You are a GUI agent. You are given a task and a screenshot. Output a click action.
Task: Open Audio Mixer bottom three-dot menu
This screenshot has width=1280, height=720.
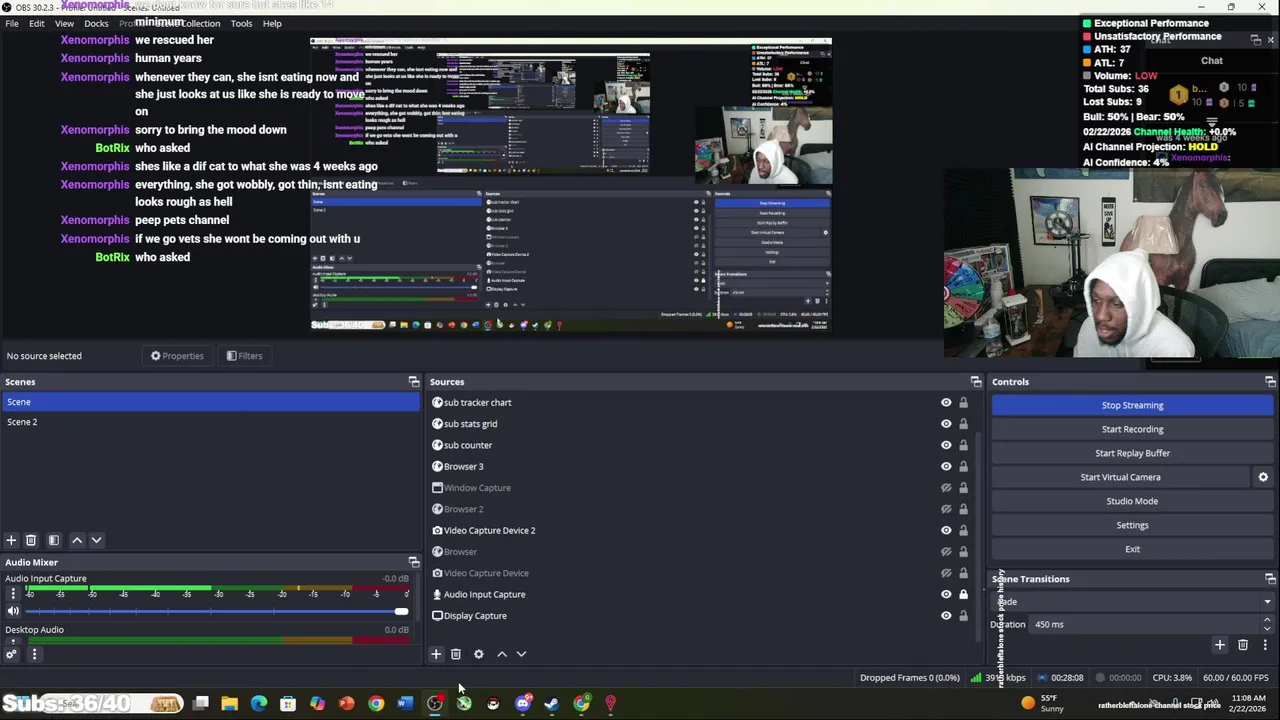[x=34, y=655]
